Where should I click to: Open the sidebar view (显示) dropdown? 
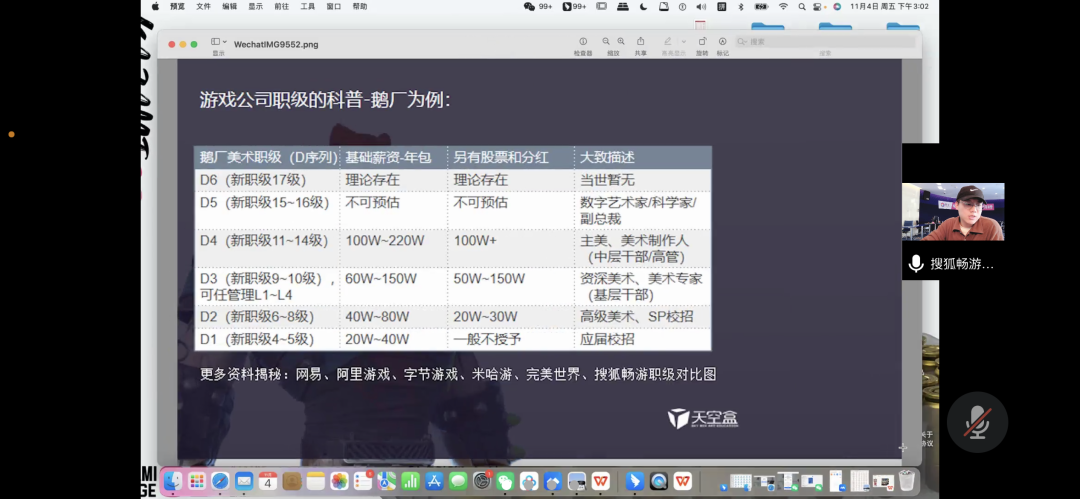click(218, 42)
